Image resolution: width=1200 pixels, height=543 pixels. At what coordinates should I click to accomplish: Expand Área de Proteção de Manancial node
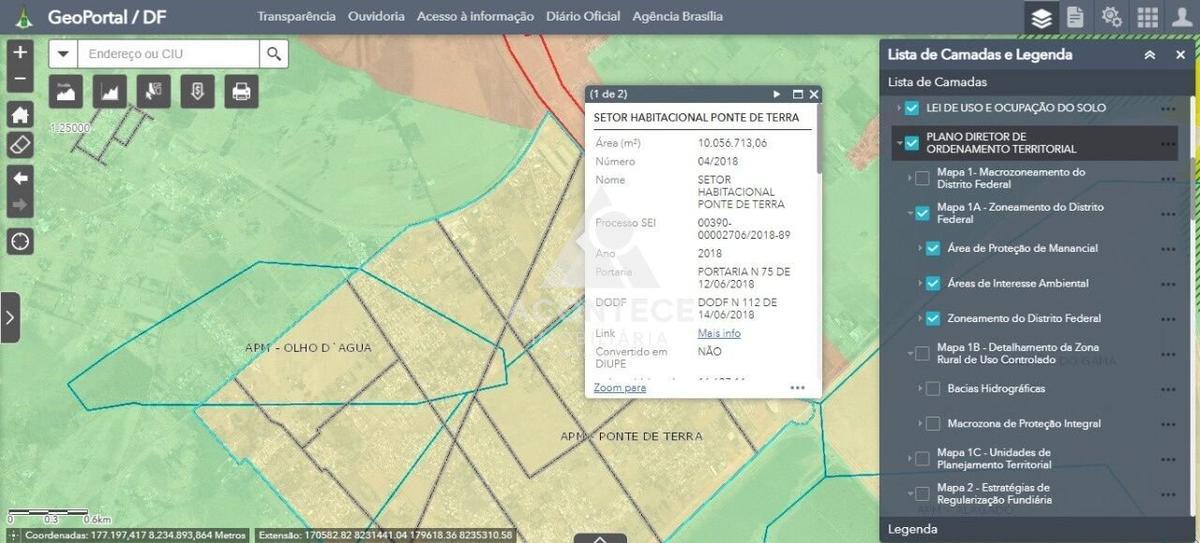[920, 248]
